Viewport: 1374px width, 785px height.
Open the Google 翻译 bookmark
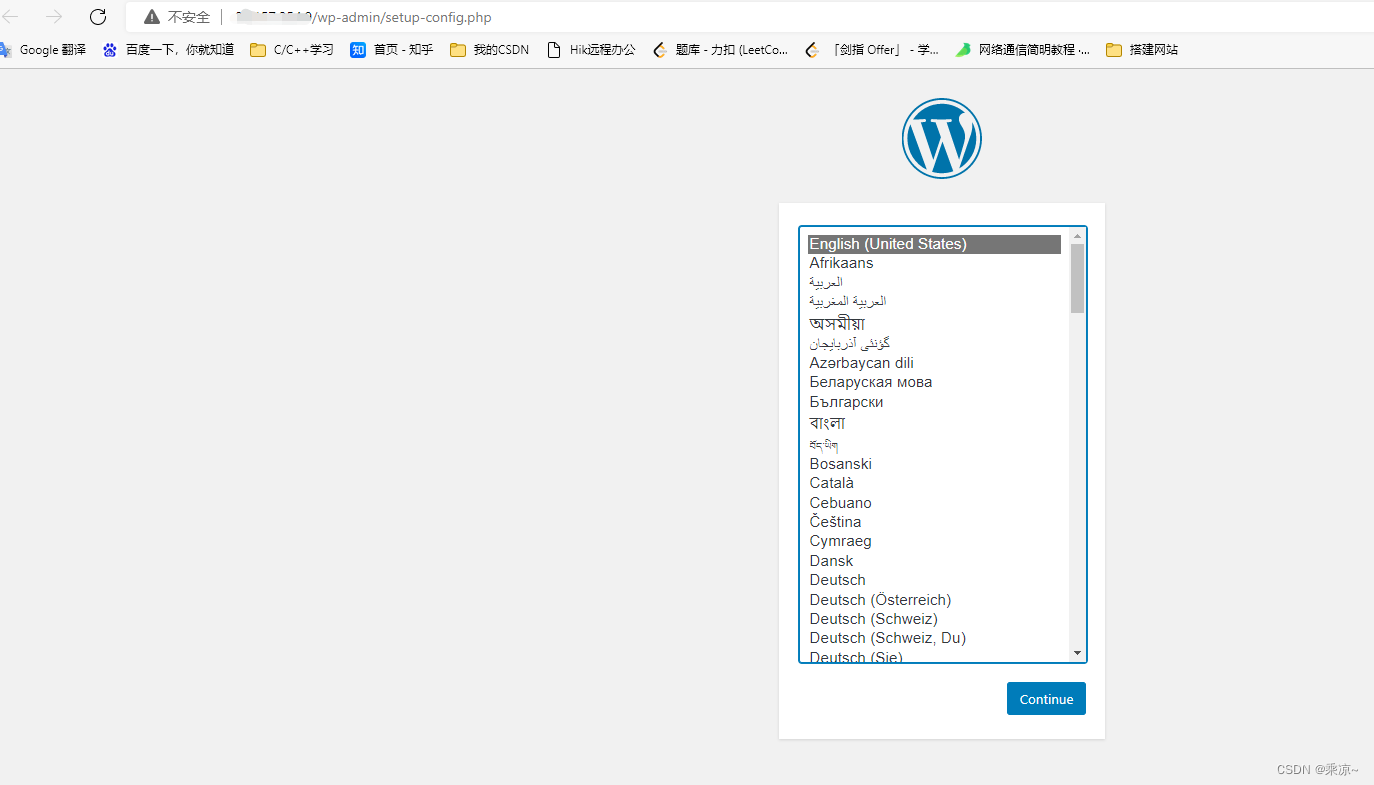44,49
